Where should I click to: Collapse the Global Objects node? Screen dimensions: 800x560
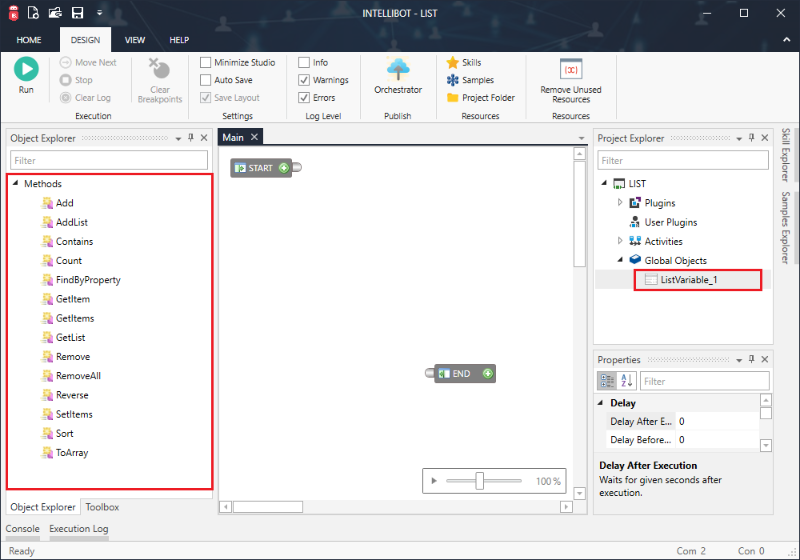(x=620, y=260)
